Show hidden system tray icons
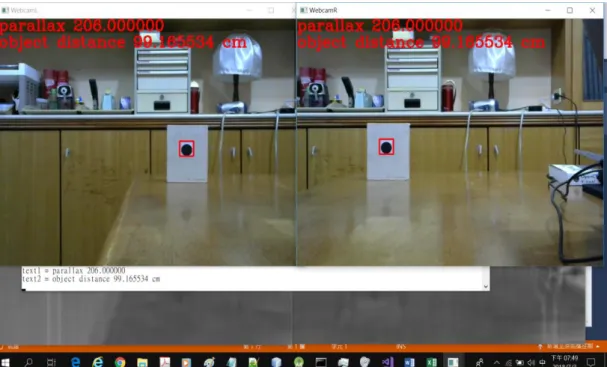Screen dimensions: 607x367 [497, 363]
